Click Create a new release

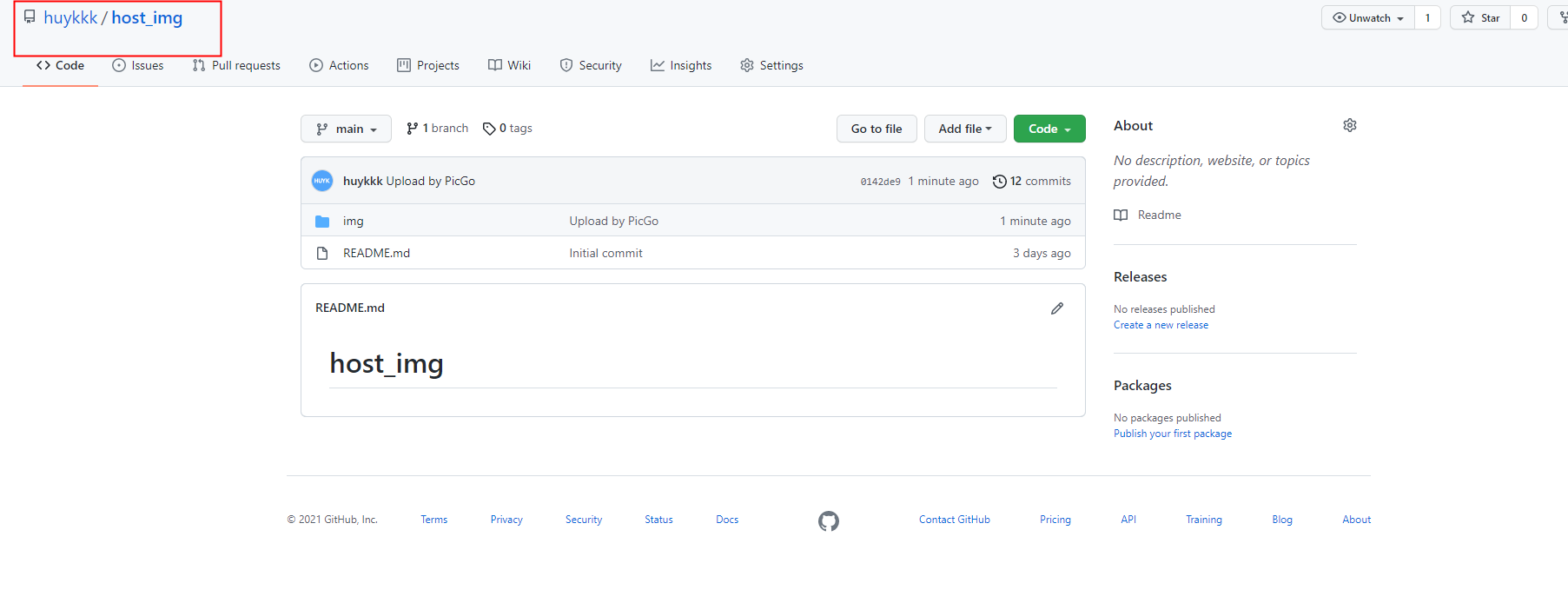1161,325
